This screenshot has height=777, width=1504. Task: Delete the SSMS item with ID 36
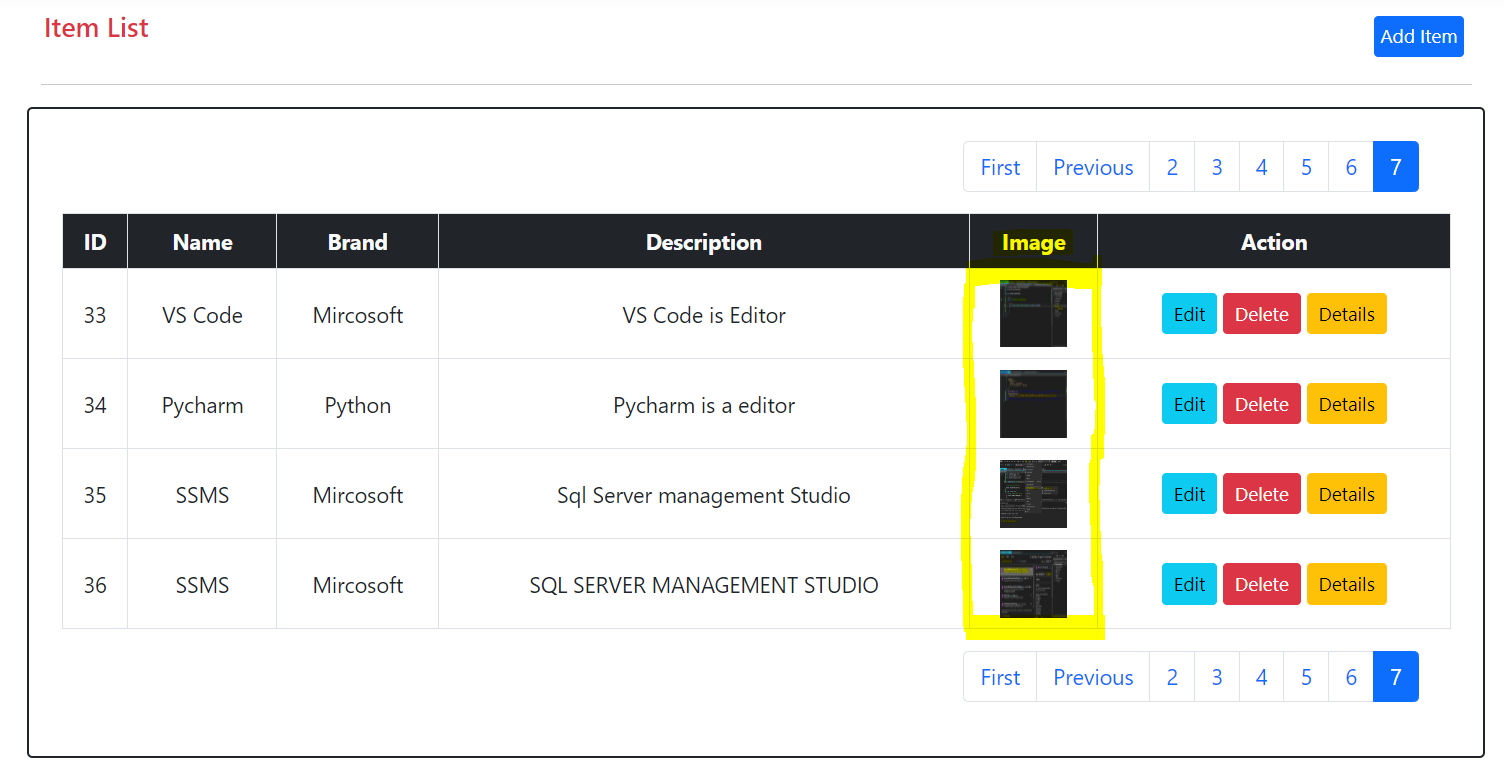tap(1261, 584)
